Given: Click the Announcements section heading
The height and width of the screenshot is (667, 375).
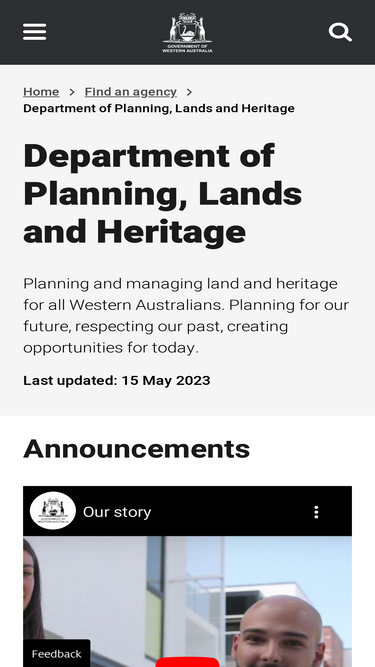Looking at the screenshot, I should tap(136, 449).
